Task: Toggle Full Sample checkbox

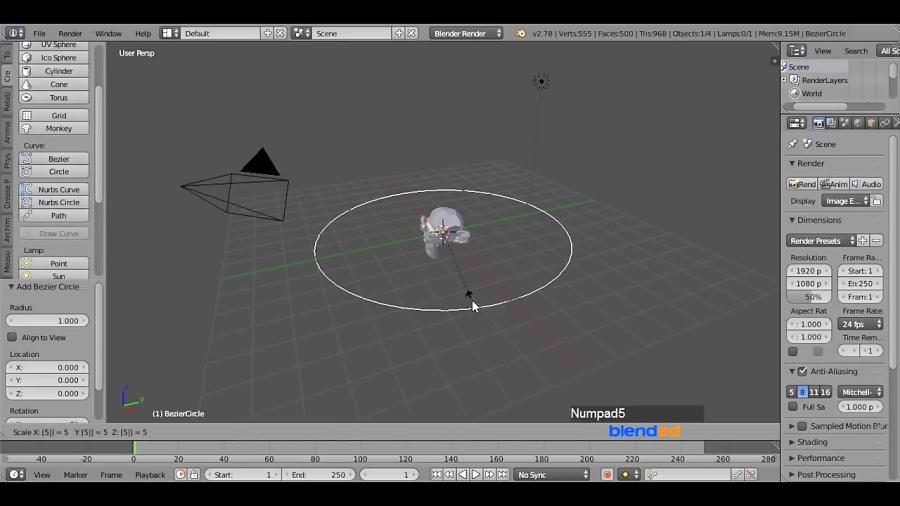Action: 793,407
